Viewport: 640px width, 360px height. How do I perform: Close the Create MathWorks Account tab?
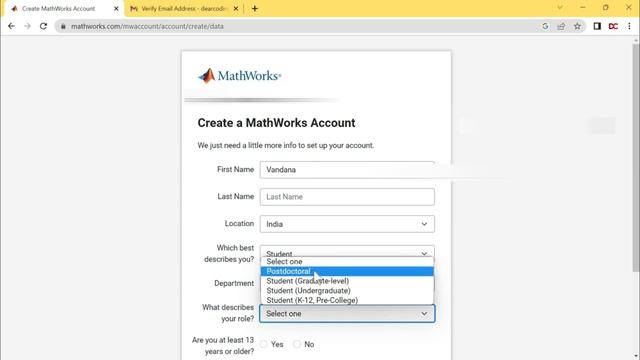coord(116,8)
